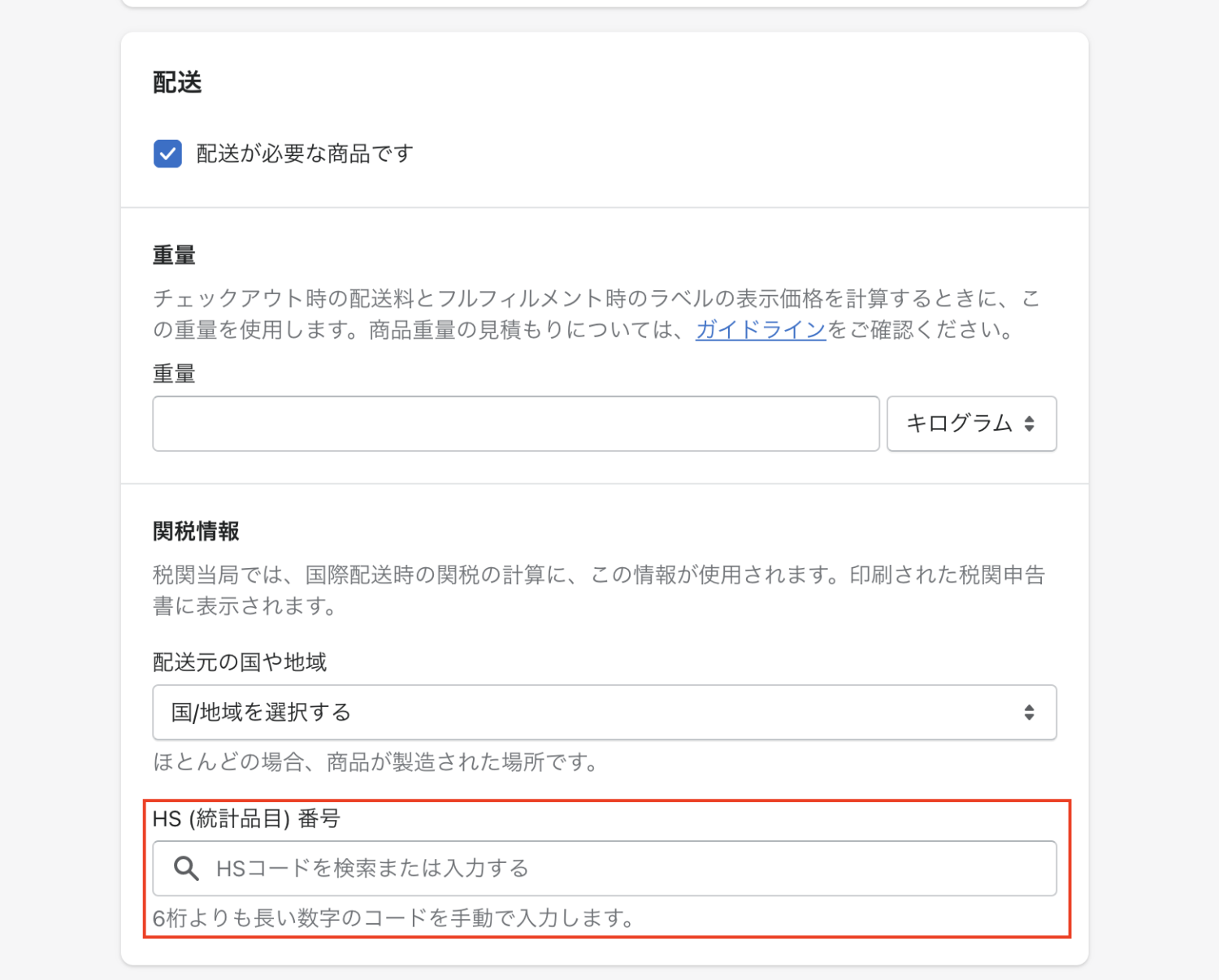Click the 税関当局では description paragraph
This screenshot has width=1219, height=980.
[x=599, y=590]
